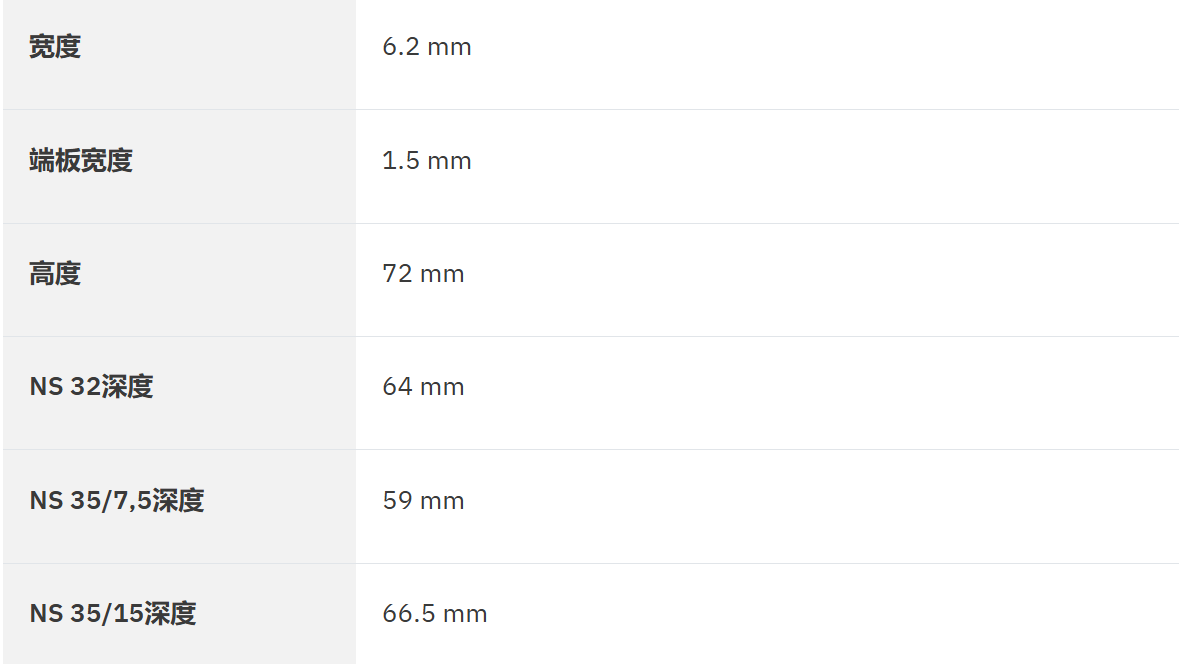Click the number 1.5 in the 端板宽度 row
The height and width of the screenshot is (664, 1183).
point(400,161)
